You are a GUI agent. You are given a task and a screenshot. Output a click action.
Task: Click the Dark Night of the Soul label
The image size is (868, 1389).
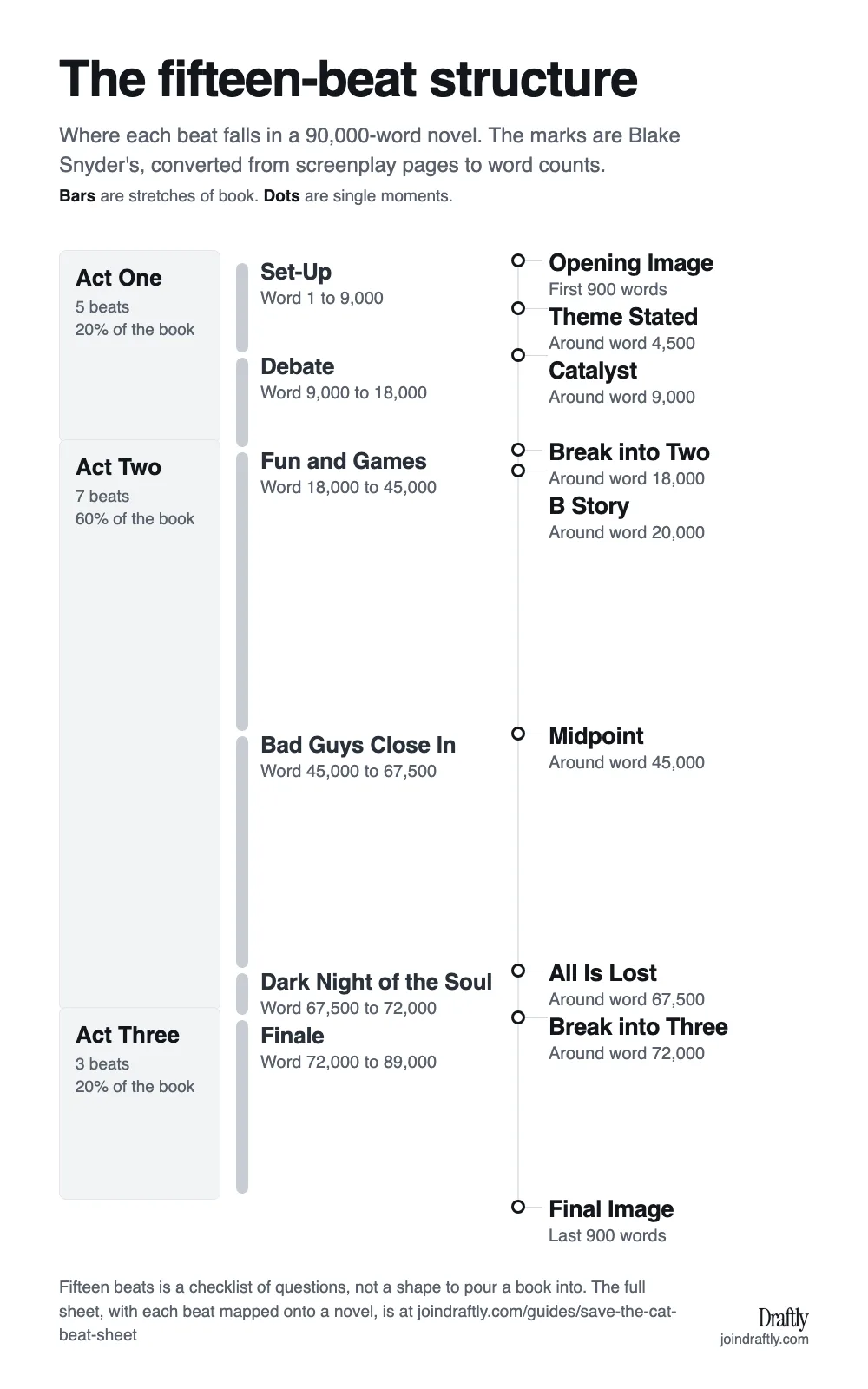tap(376, 982)
